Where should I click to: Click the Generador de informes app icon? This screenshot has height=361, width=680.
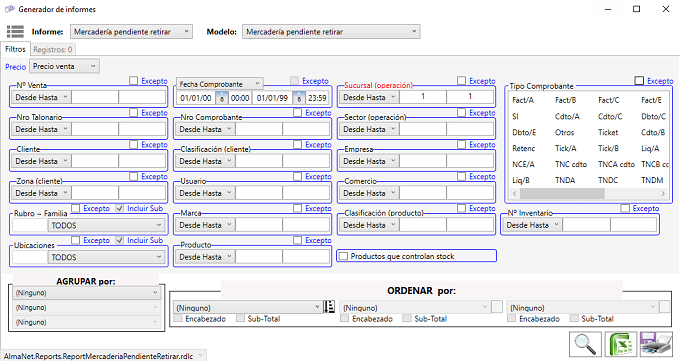10,9
